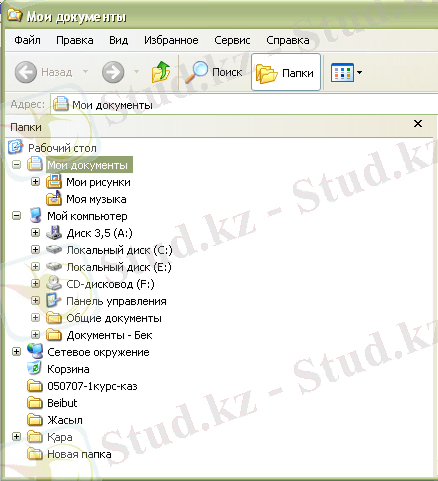
Task: Open the Сервис menu
Action: point(232,40)
